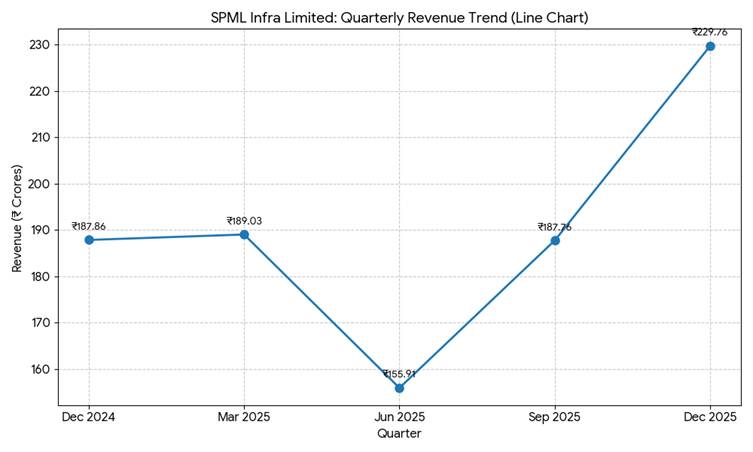The width and height of the screenshot is (753, 452).
Task: Click the Jun 2025 lowest data point
Action: click(399, 388)
